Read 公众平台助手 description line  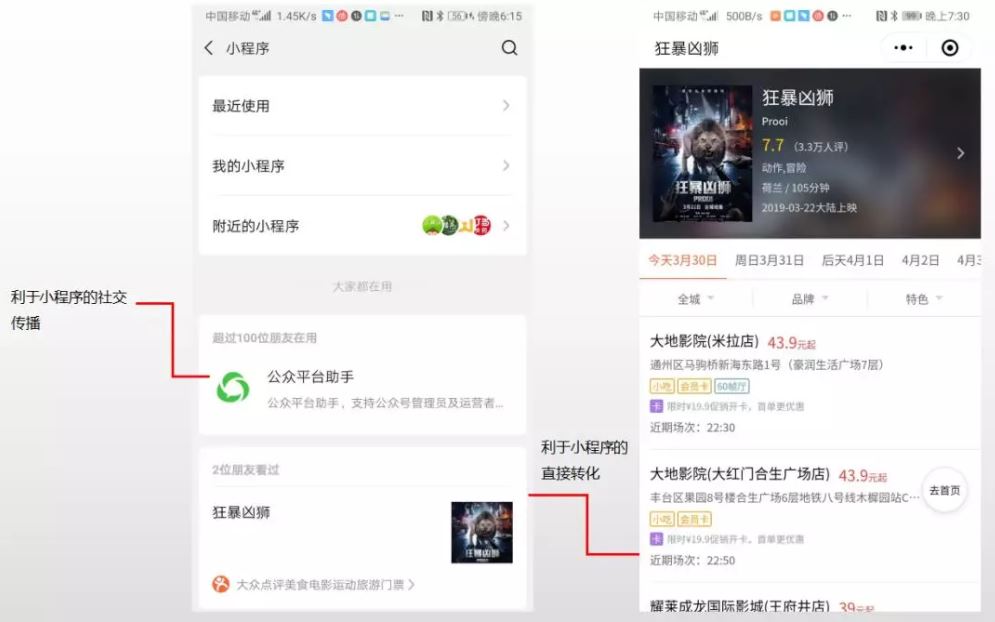click(385, 403)
